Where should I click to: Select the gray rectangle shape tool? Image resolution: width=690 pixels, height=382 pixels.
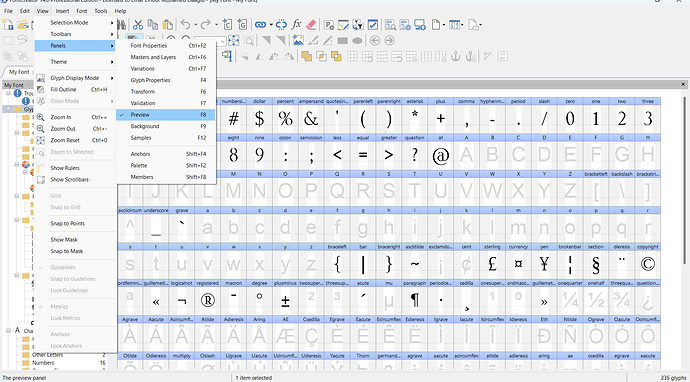(x=343, y=40)
